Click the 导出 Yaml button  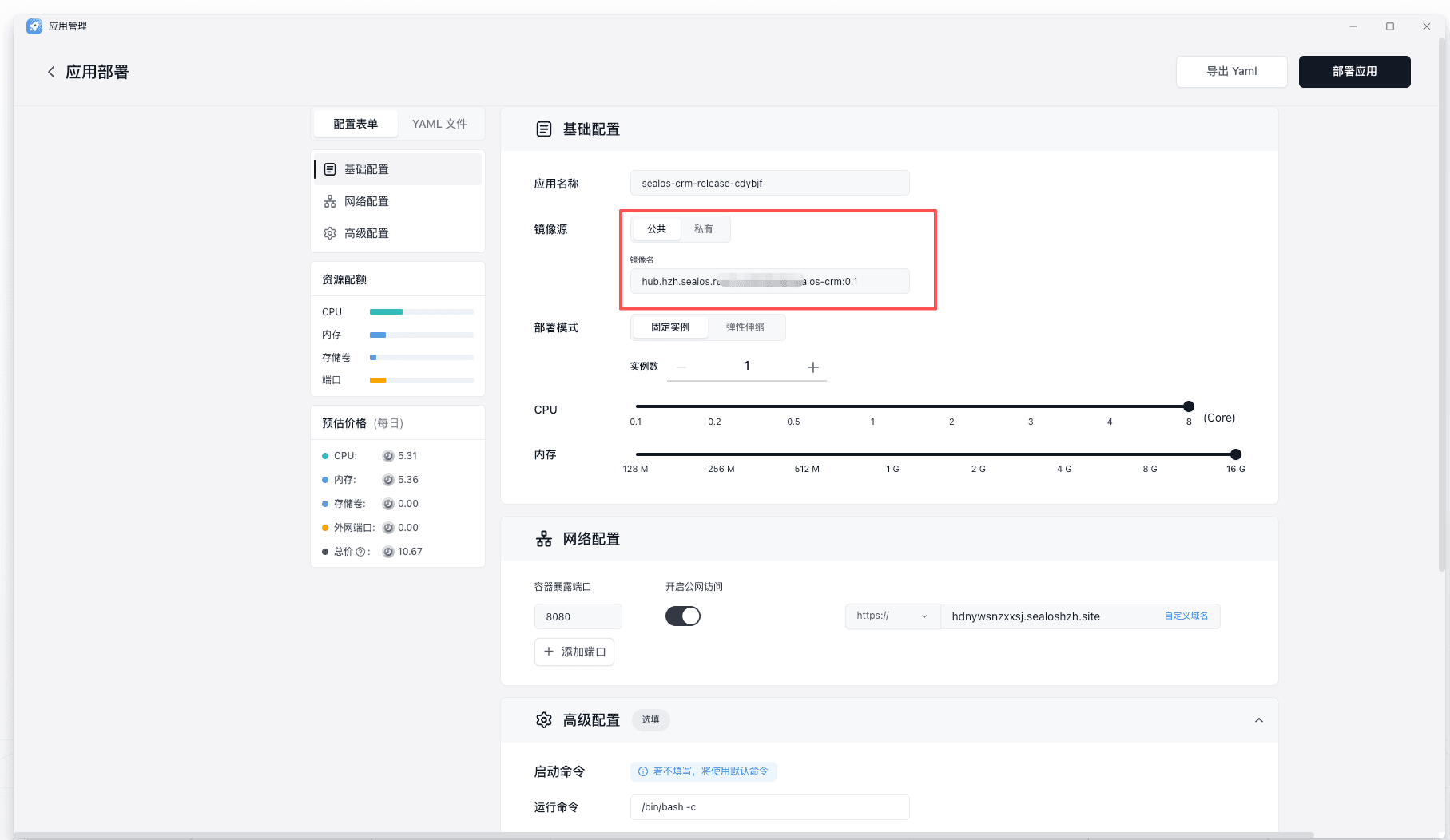[1231, 71]
